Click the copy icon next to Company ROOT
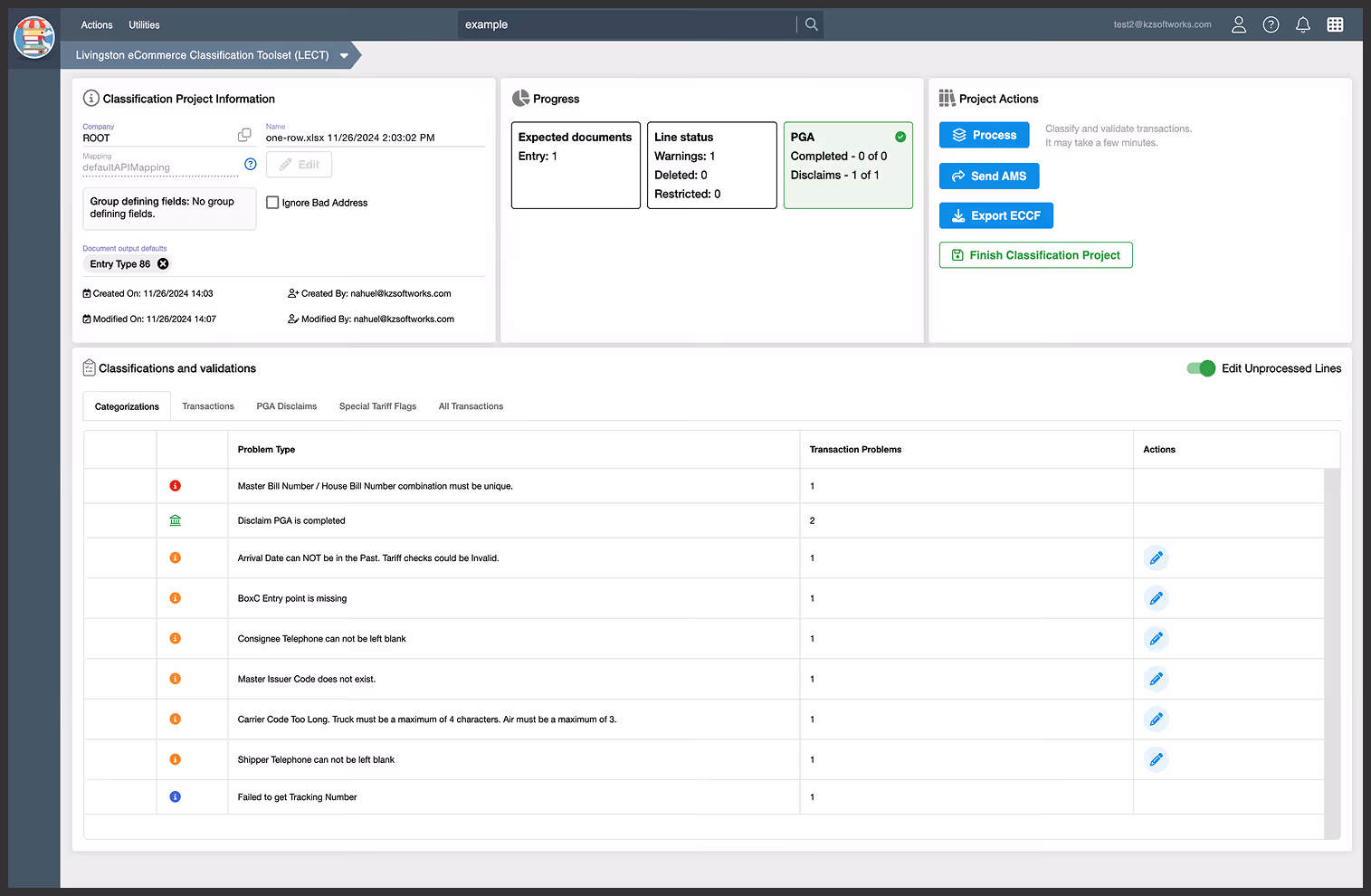This screenshot has height=896, width=1371. coord(244,135)
